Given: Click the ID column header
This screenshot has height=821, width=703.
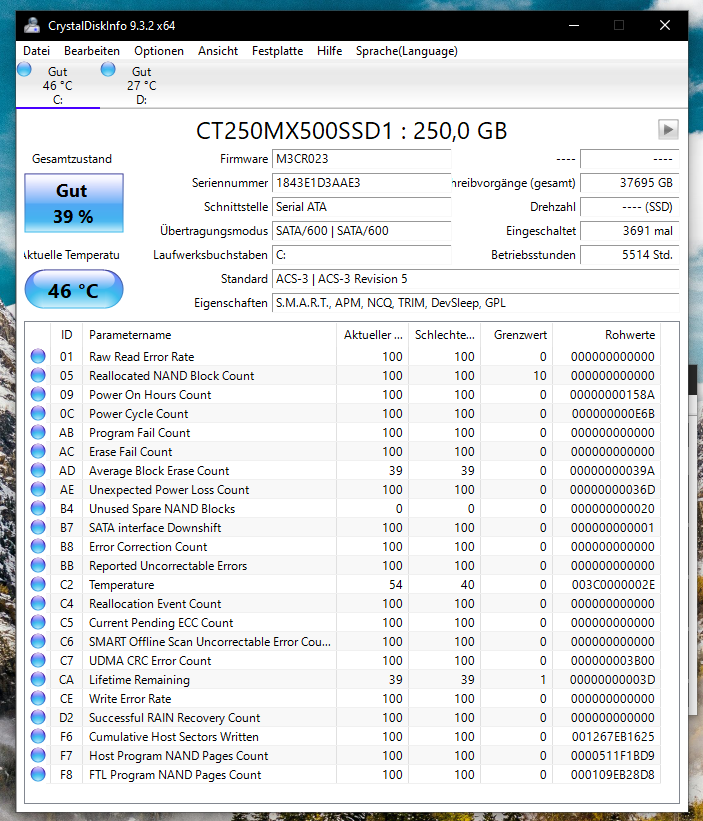Looking at the screenshot, I should [x=66, y=335].
